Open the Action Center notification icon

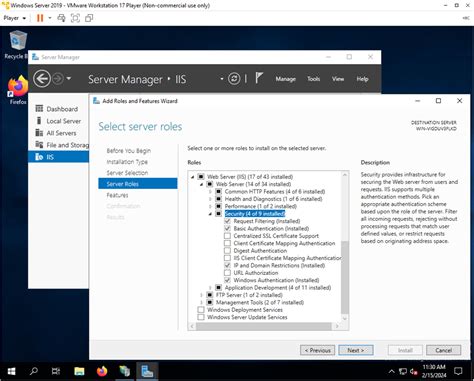tap(459, 371)
